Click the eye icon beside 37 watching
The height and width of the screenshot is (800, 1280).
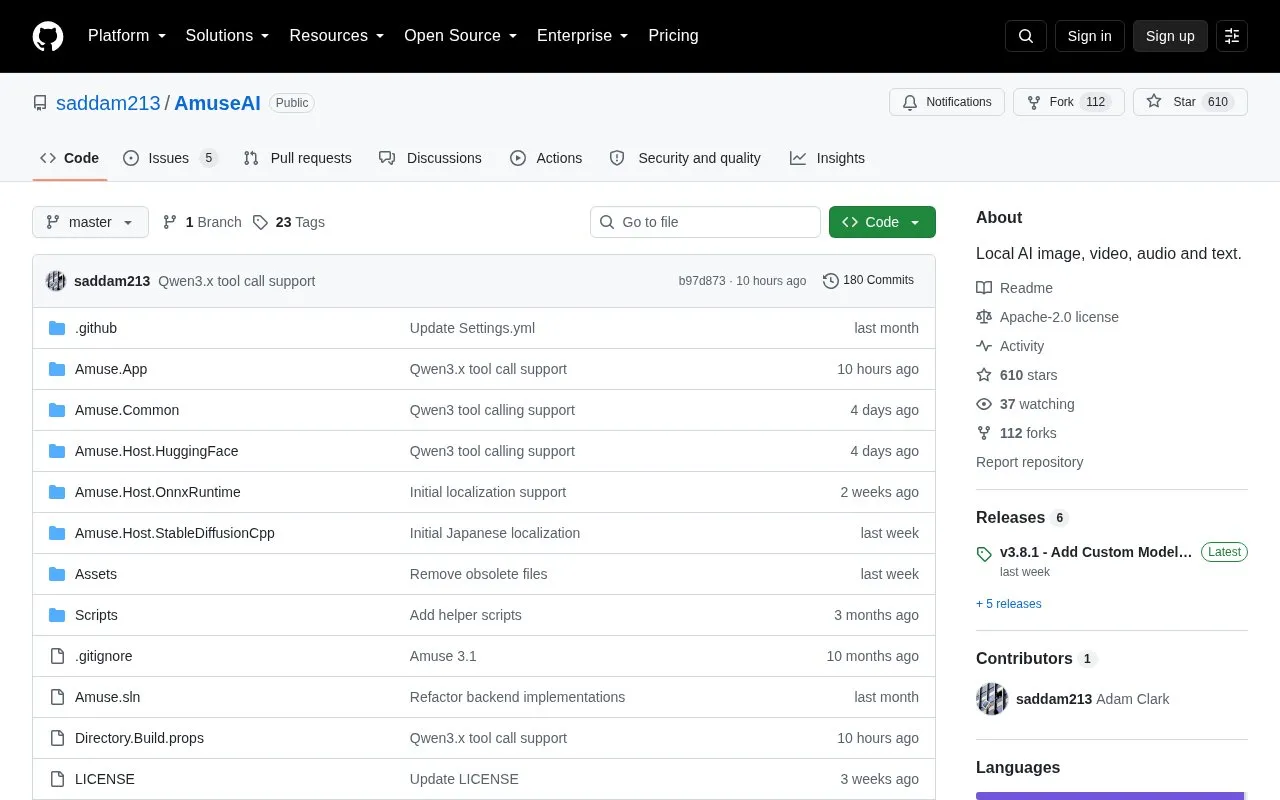(x=984, y=404)
